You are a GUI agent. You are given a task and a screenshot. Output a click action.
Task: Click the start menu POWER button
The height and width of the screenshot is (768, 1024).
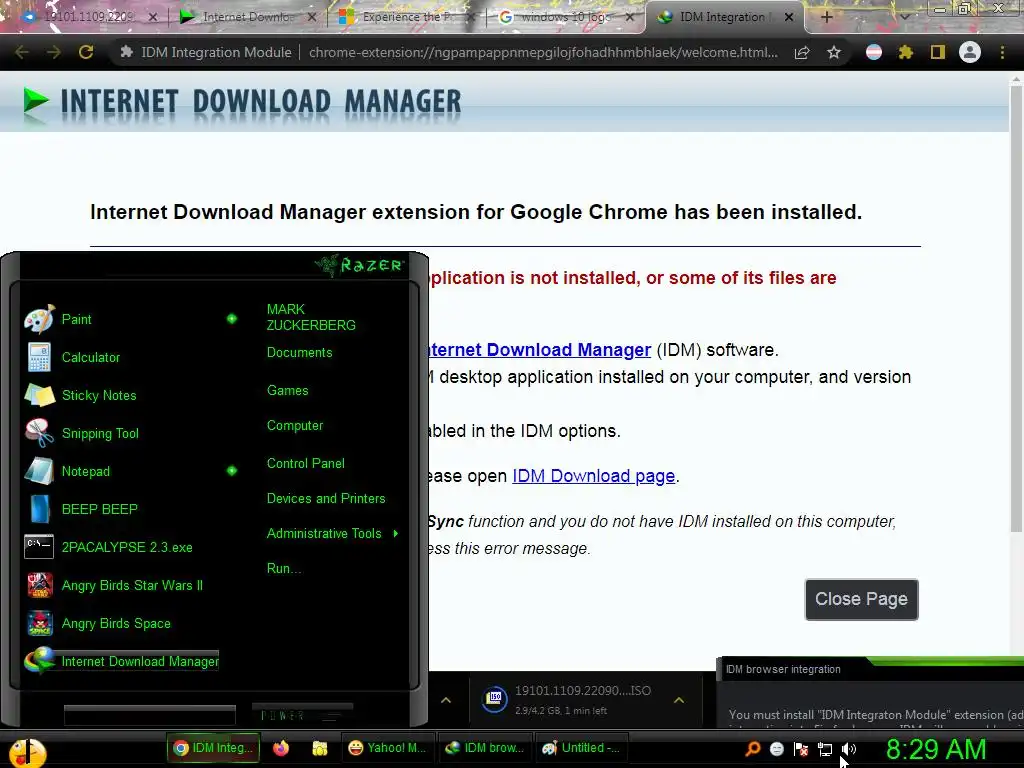coord(302,715)
